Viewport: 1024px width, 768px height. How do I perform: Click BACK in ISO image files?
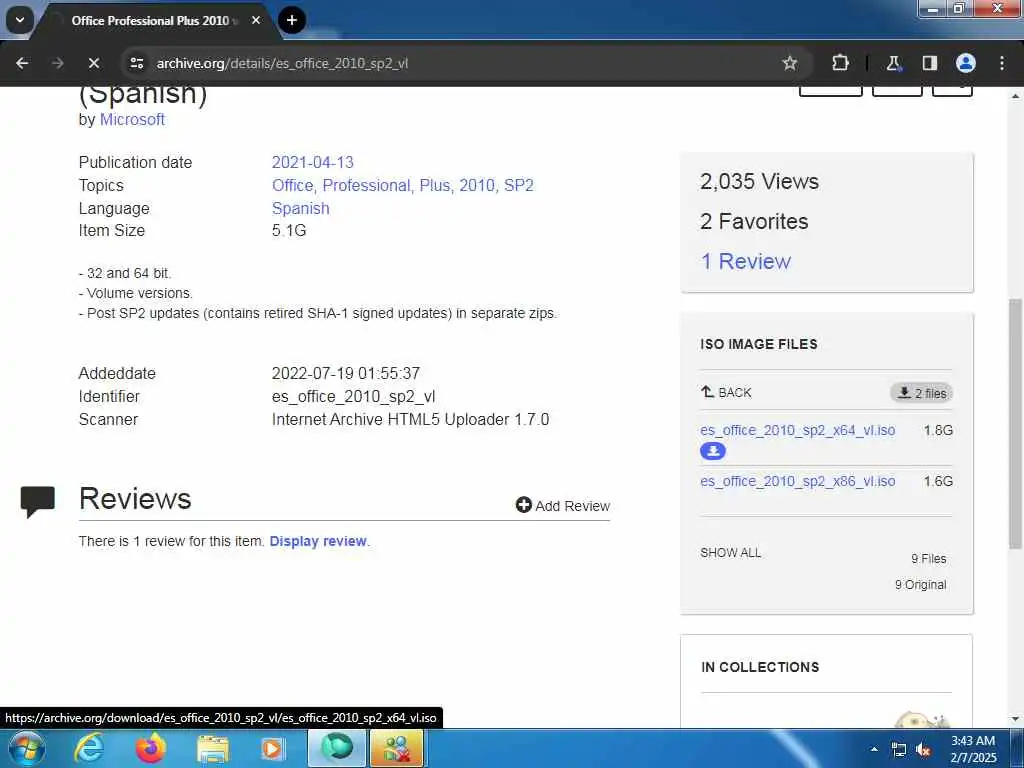726,392
